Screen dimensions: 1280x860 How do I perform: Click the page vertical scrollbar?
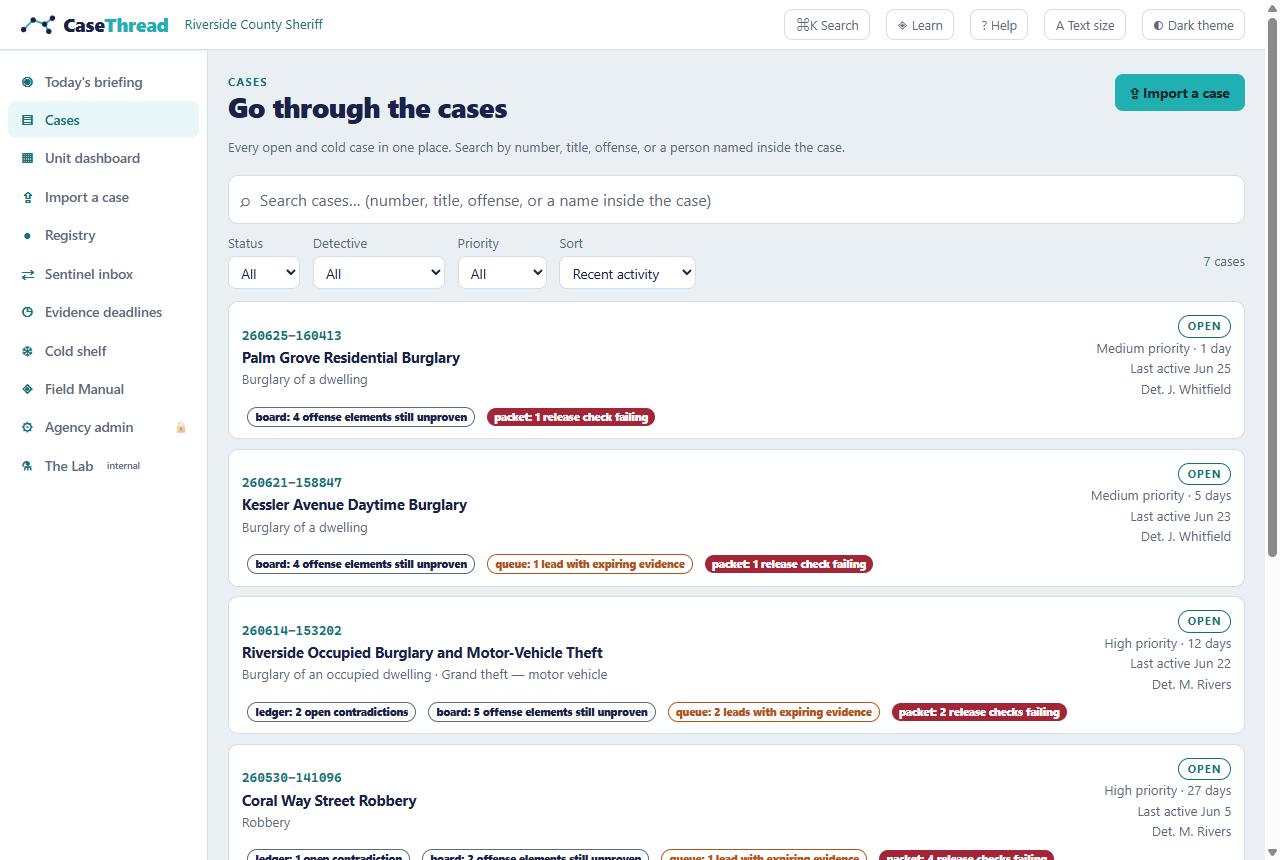click(1272, 285)
